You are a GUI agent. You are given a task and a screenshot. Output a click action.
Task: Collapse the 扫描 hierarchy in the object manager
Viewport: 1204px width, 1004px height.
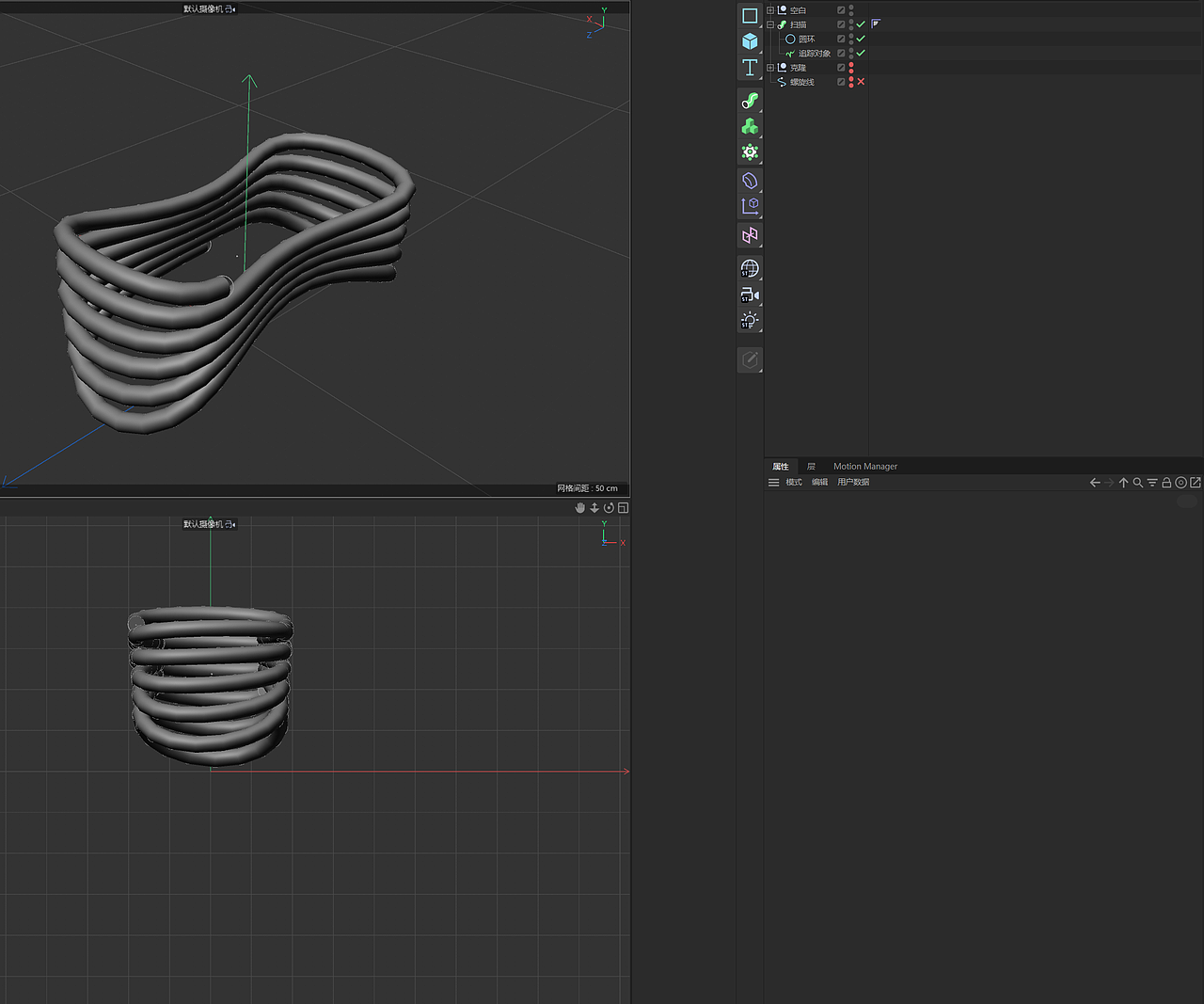click(x=768, y=24)
